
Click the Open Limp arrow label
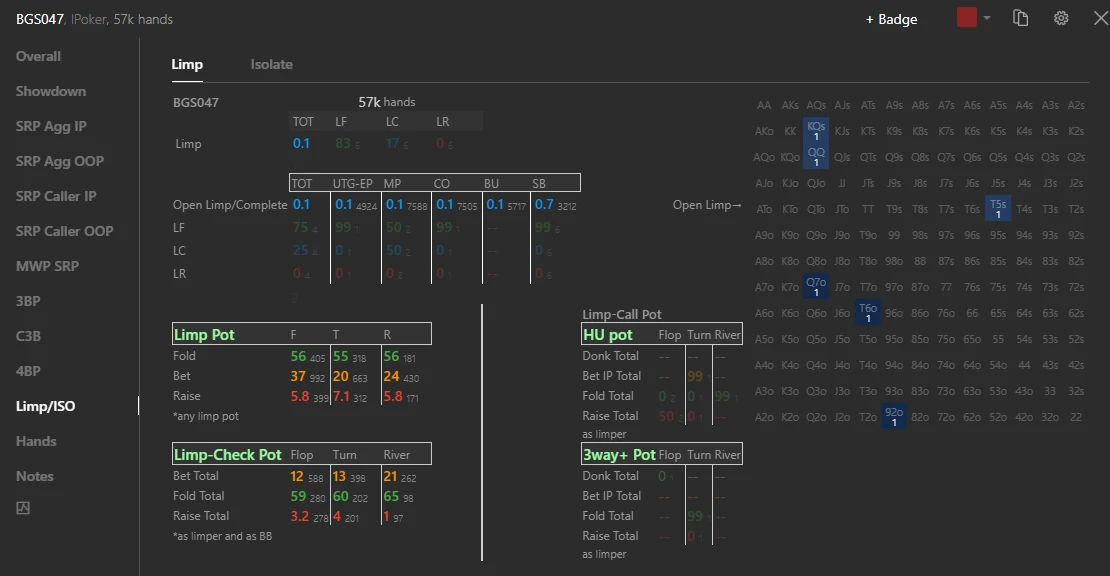(707, 205)
